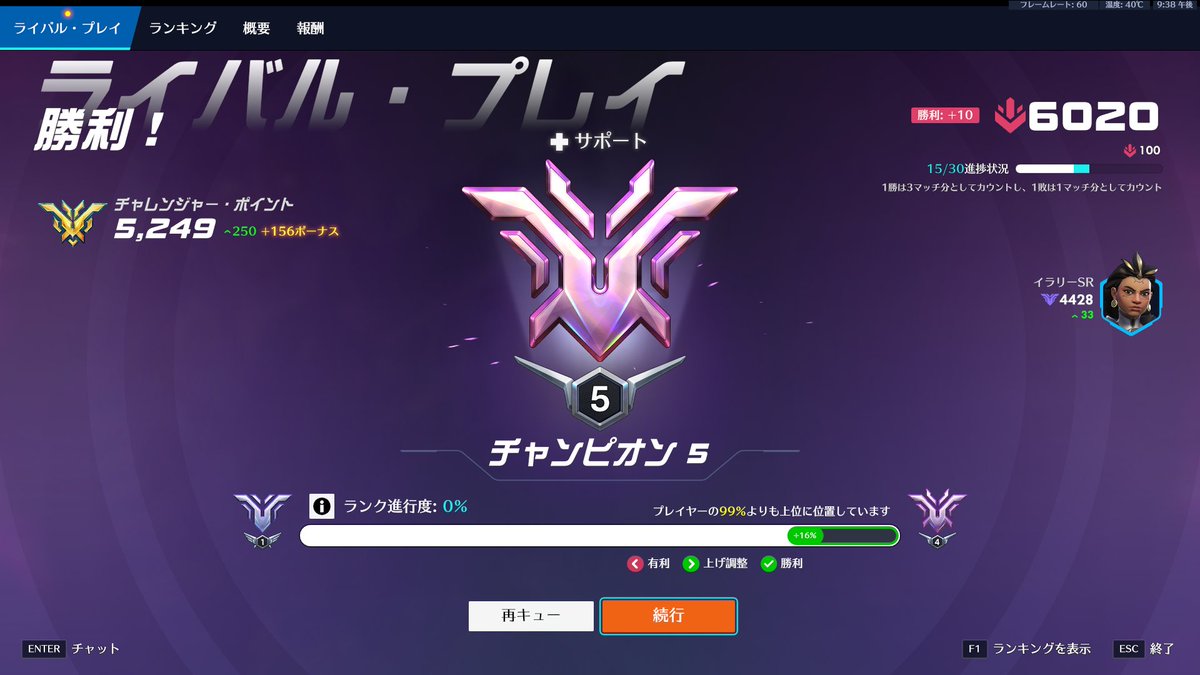Viewport: 1200px width, 675px height.
Task: Click the 4428 hero SR value
Action: coord(1076,299)
